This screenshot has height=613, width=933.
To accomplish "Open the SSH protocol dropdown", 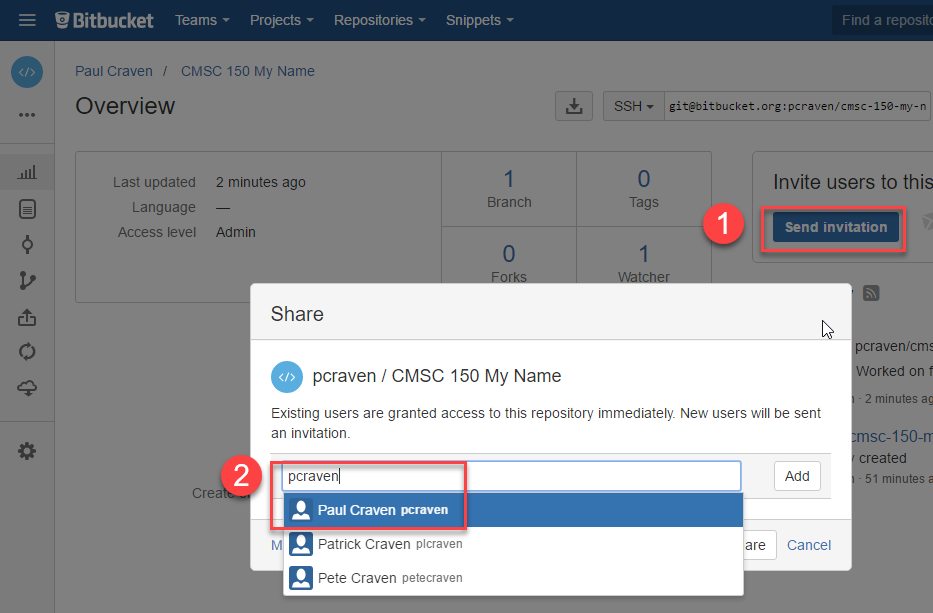I will point(634,106).
